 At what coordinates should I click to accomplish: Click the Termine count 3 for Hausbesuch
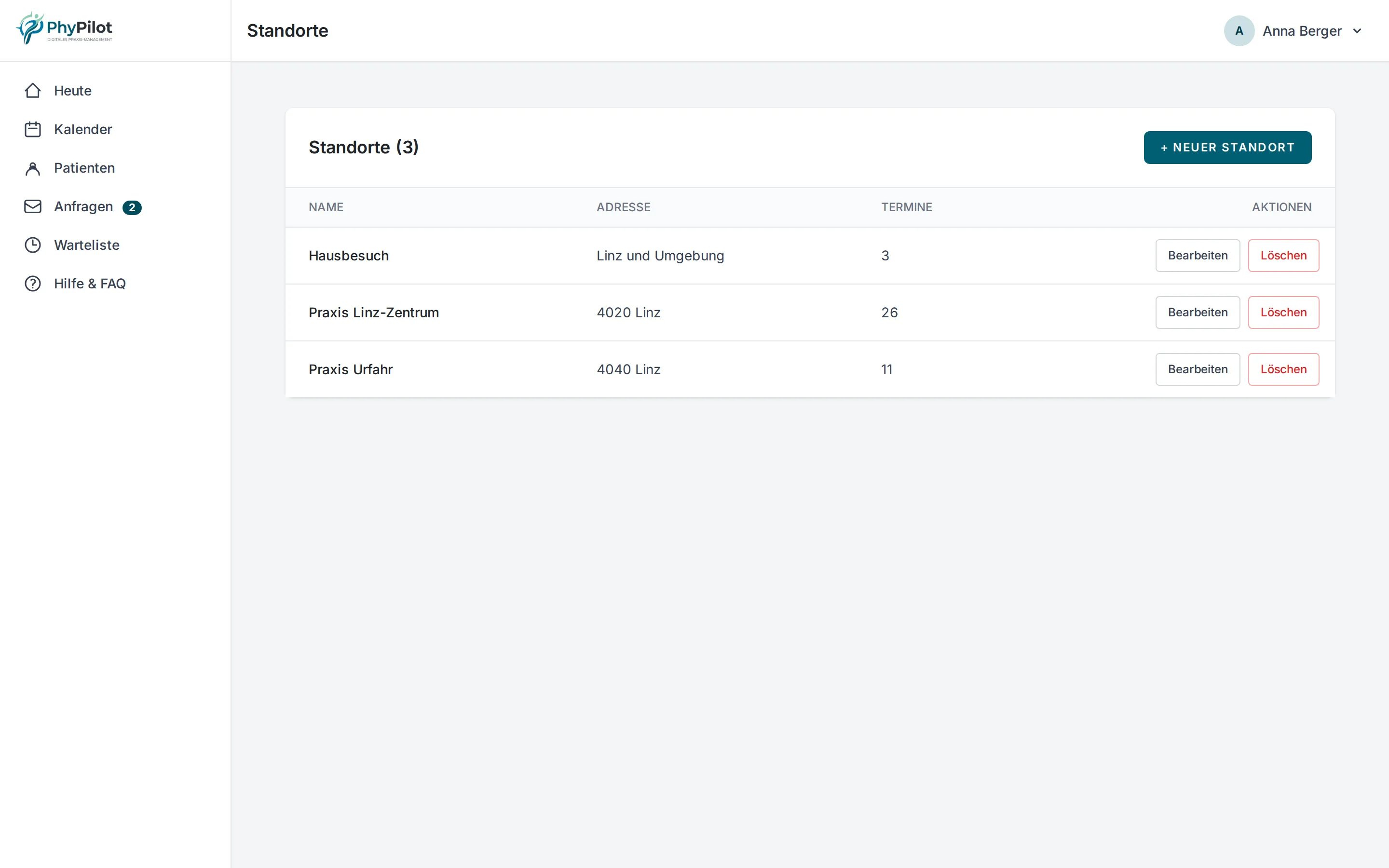coord(885,256)
